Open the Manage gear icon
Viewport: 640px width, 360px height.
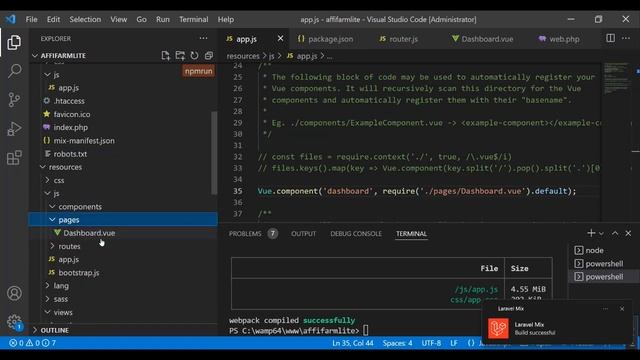click(x=14, y=322)
